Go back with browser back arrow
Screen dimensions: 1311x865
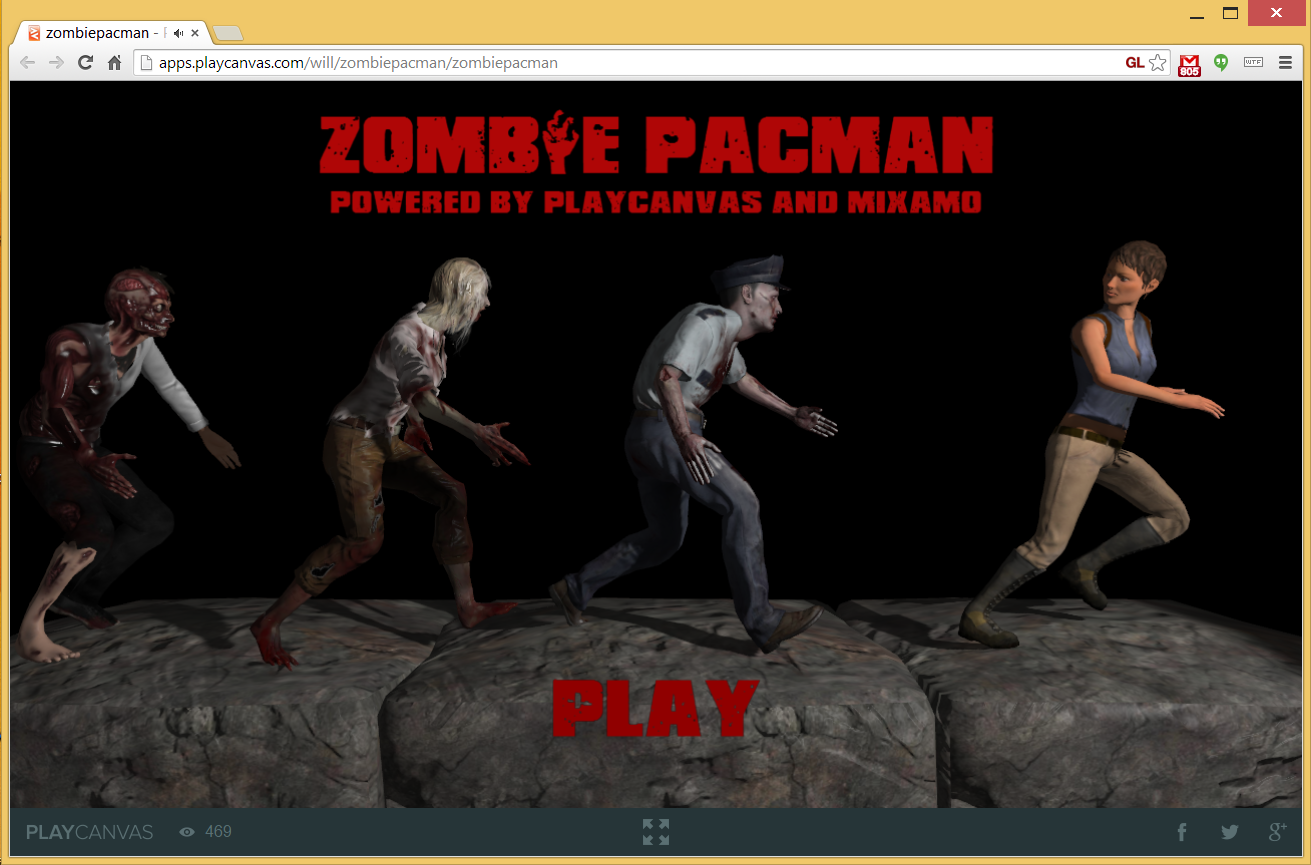[28, 62]
